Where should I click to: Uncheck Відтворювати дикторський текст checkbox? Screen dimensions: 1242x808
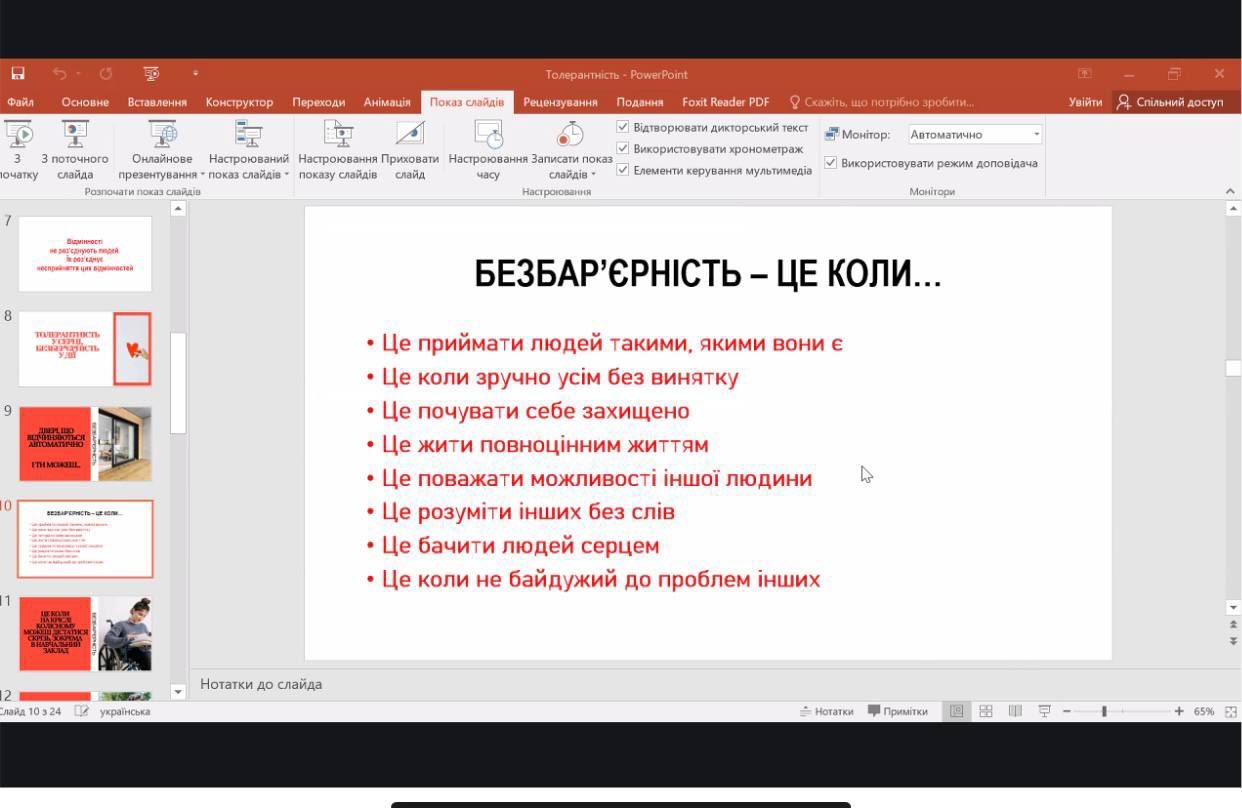click(623, 128)
